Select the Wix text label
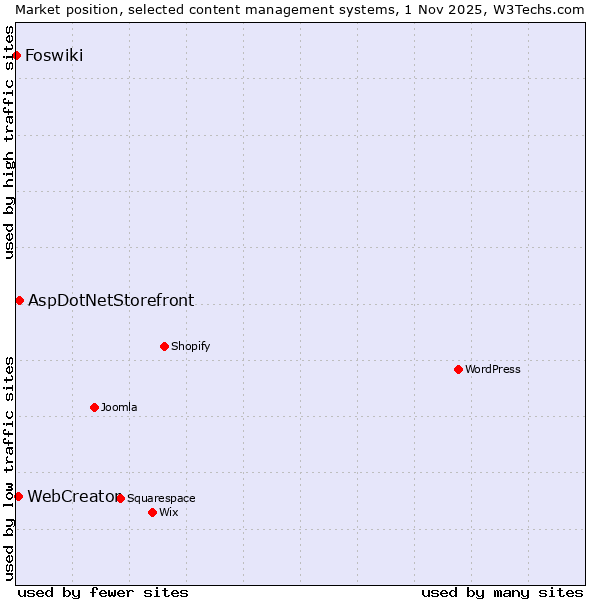This screenshot has width=600, height=600. [x=169, y=512]
